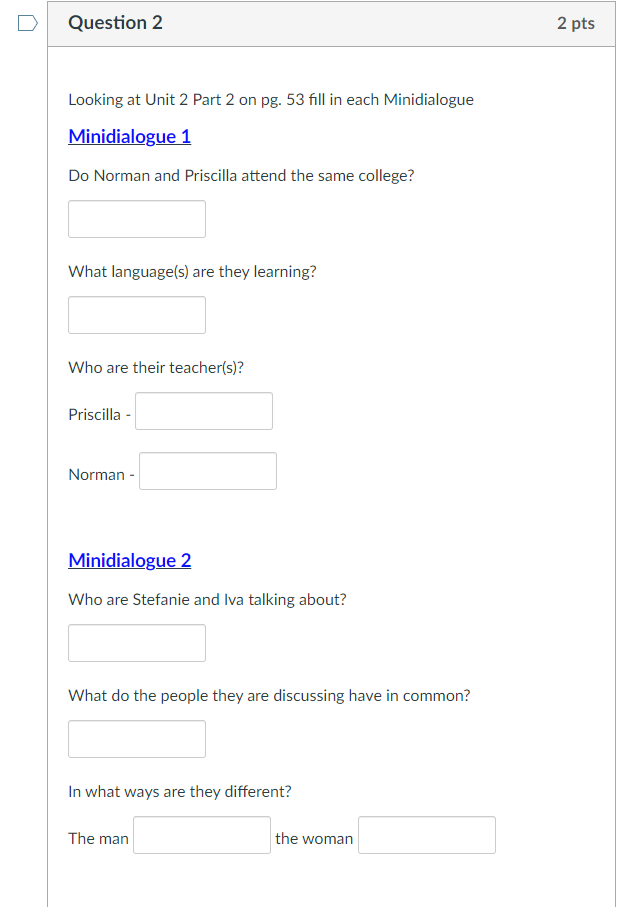This screenshot has width=630, height=907.
Task: Click the 'What language(s) are they learning?' text
Action: pos(192,272)
